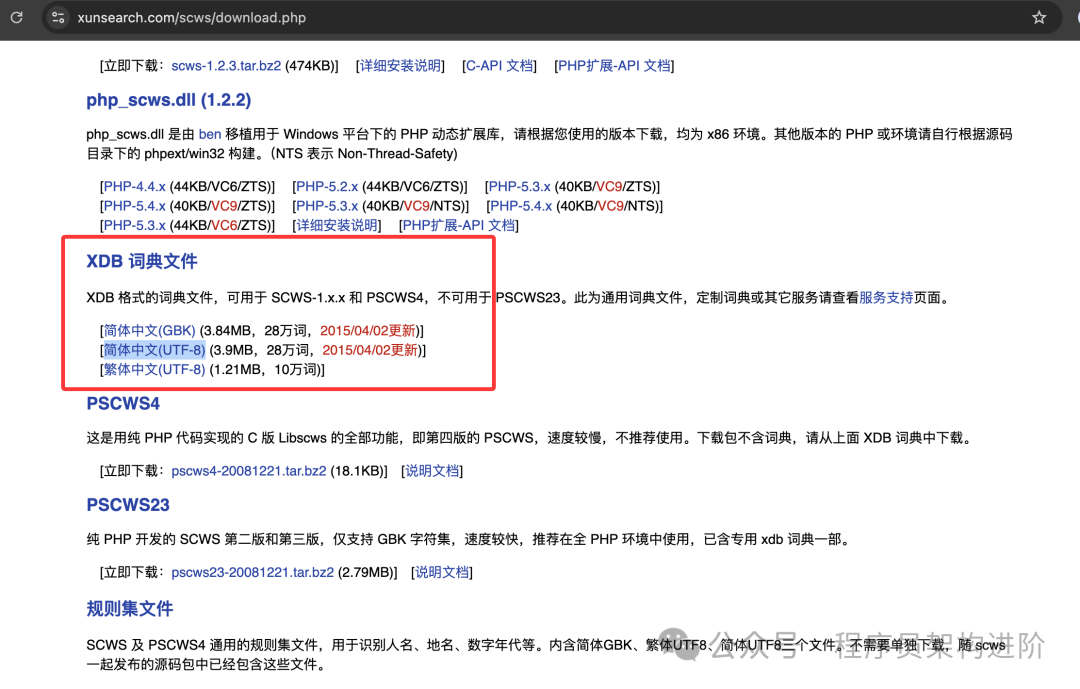Download pscws4-20081221.tar.bz2
This screenshot has width=1080, height=689.
point(249,471)
